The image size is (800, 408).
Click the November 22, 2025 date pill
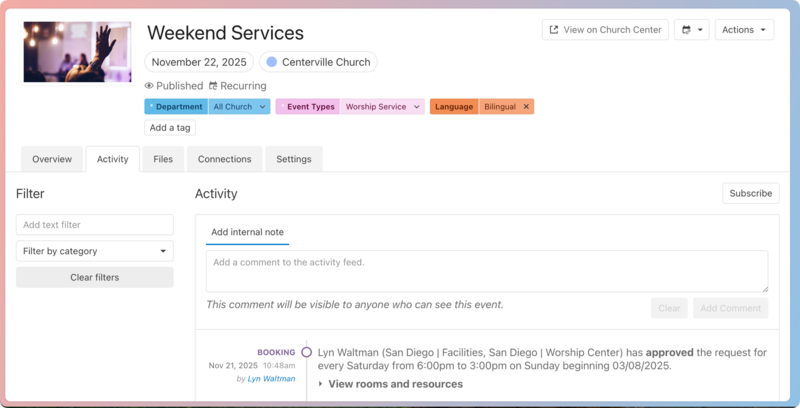pos(199,62)
